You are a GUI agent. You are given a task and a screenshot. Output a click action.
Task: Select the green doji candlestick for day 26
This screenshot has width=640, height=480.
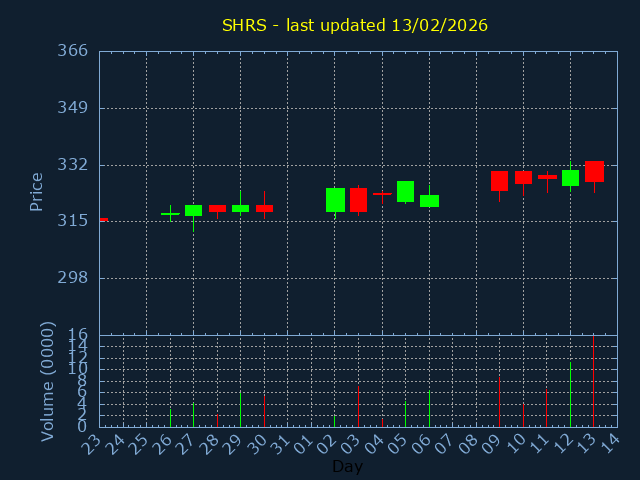click(170, 213)
